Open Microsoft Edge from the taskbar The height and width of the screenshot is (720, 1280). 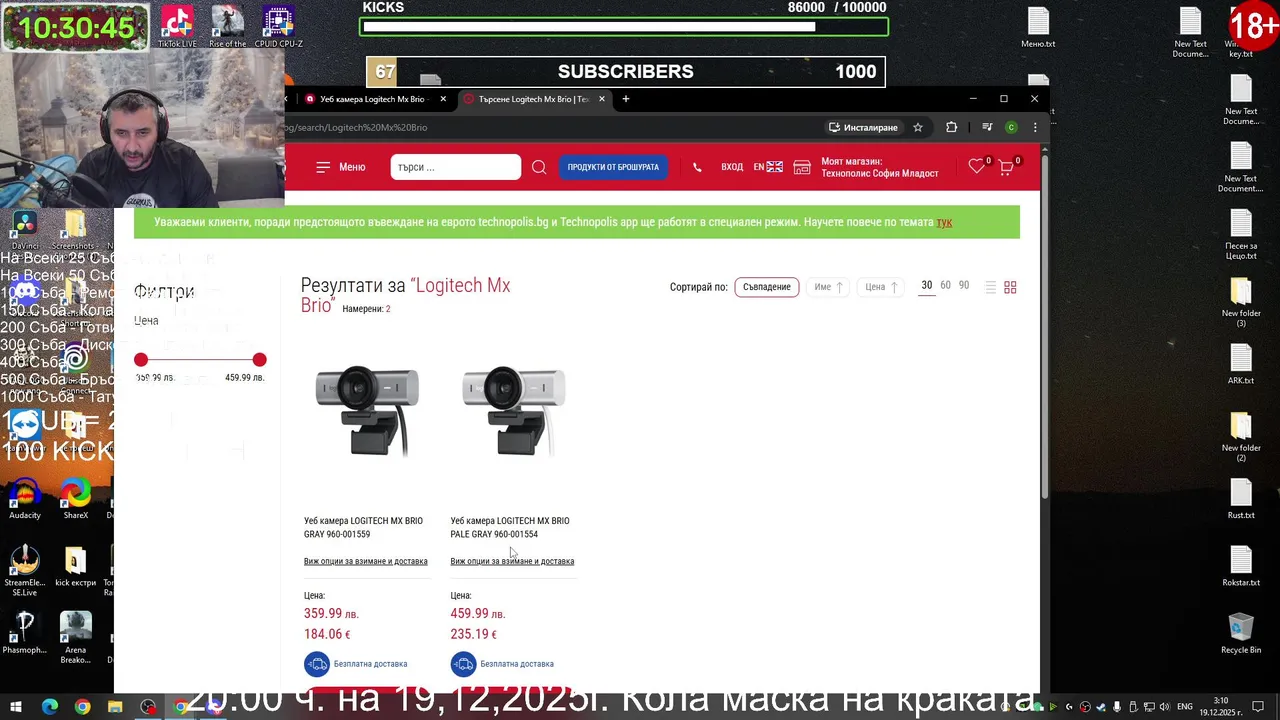pos(50,707)
